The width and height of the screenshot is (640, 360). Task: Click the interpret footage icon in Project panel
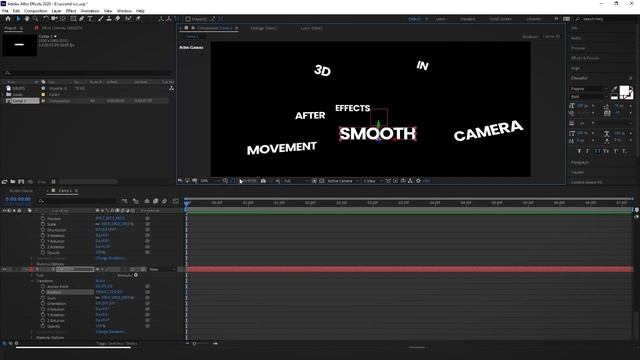pyautogui.click(x=4, y=182)
